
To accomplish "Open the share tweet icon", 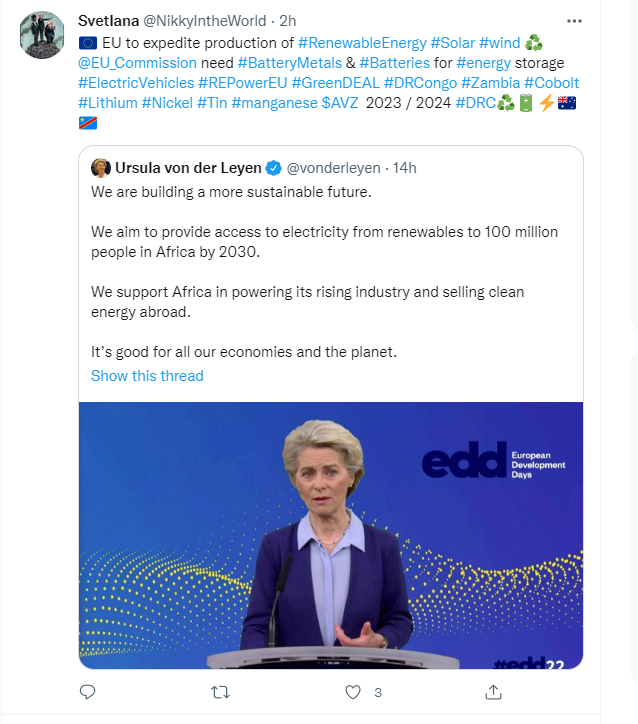I will [493, 692].
